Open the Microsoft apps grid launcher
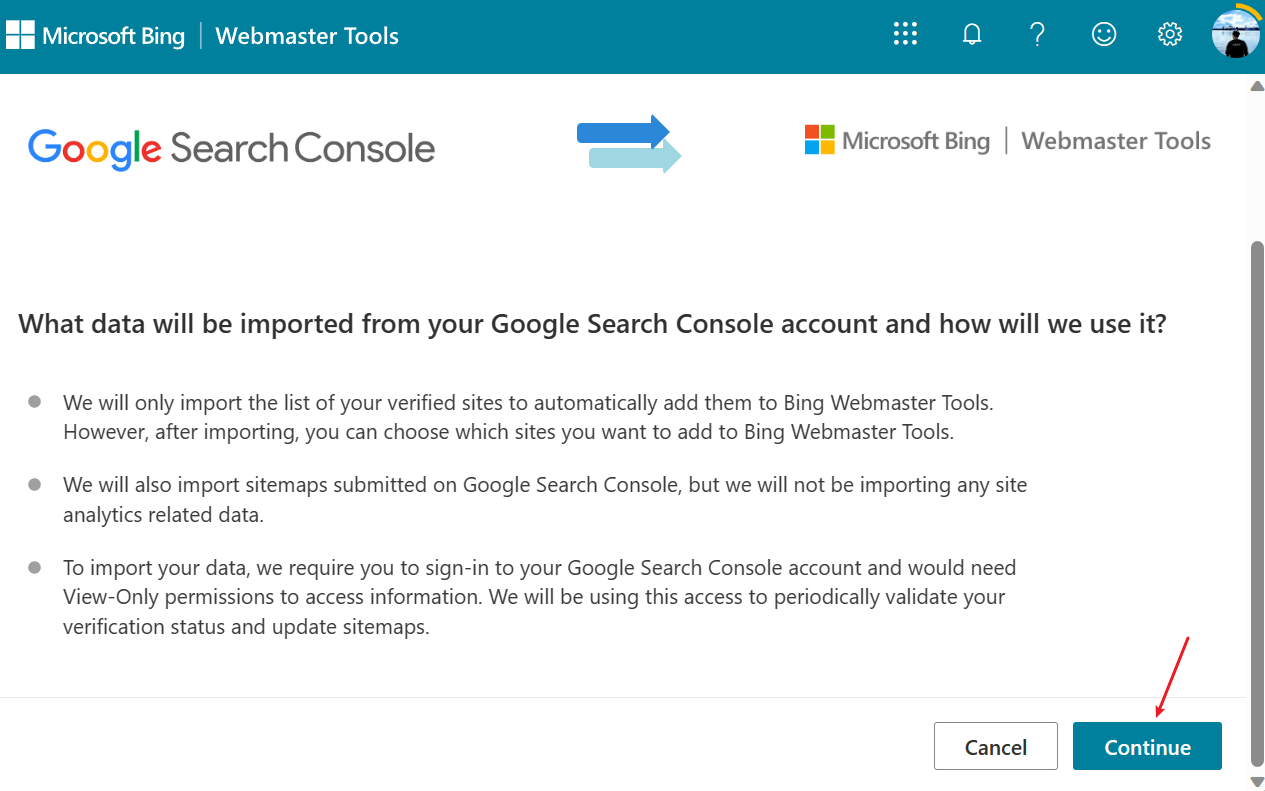Viewport: 1265px width, 791px height. 905,35
